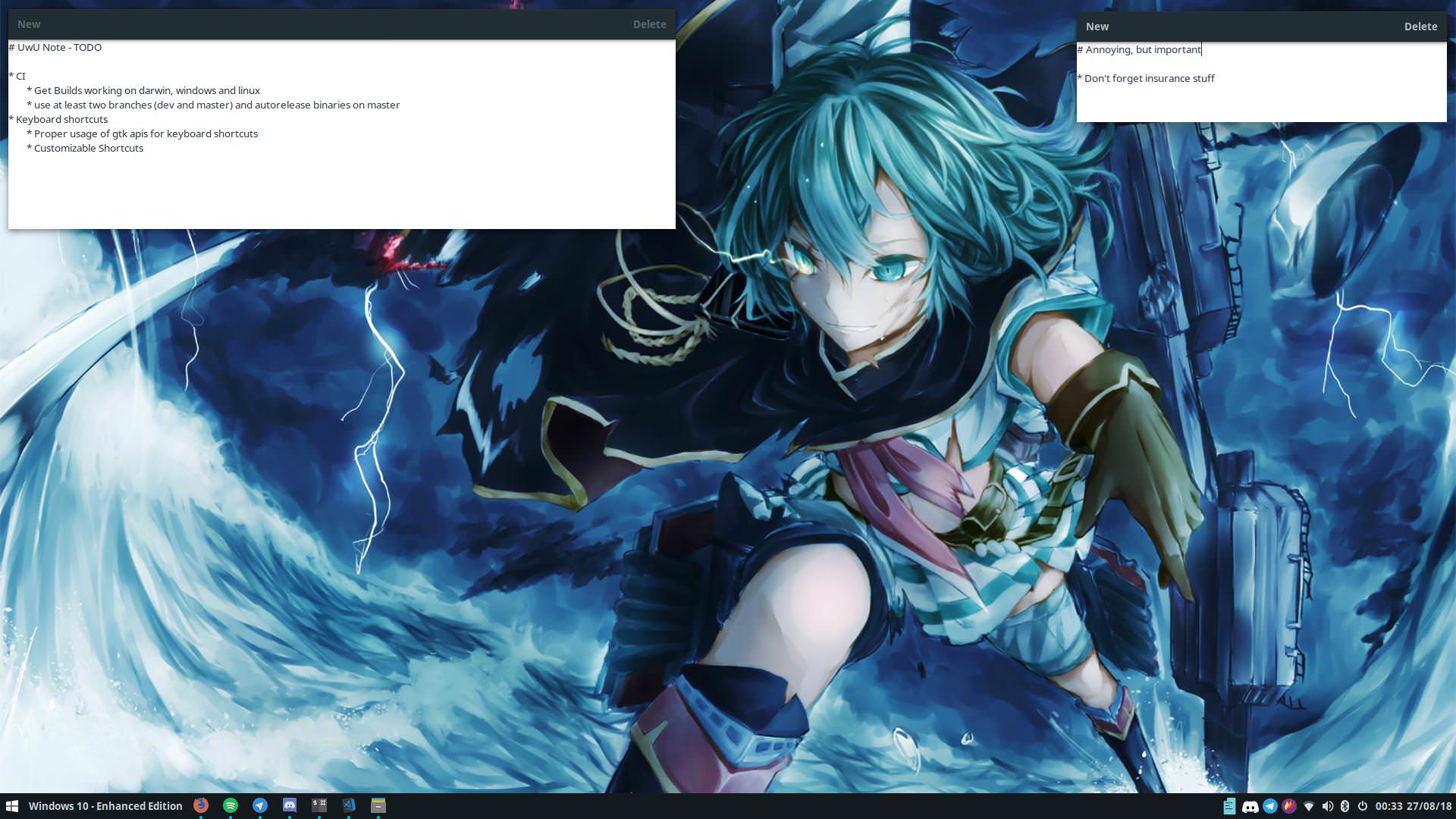Open the volume control tray icon
The width and height of the screenshot is (1456, 819).
click(1327, 806)
